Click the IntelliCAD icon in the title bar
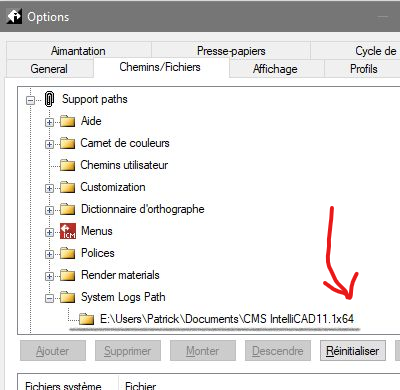The height and width of the screenshot is (390, 400). [14, 16]
